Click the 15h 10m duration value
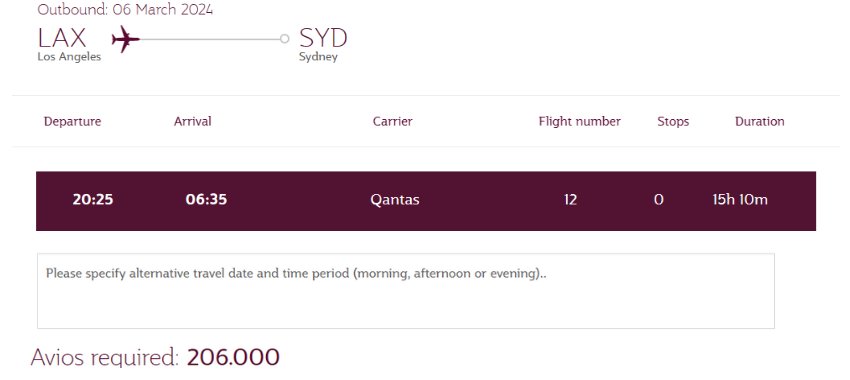The image size is (850, 380). [740, 199]
